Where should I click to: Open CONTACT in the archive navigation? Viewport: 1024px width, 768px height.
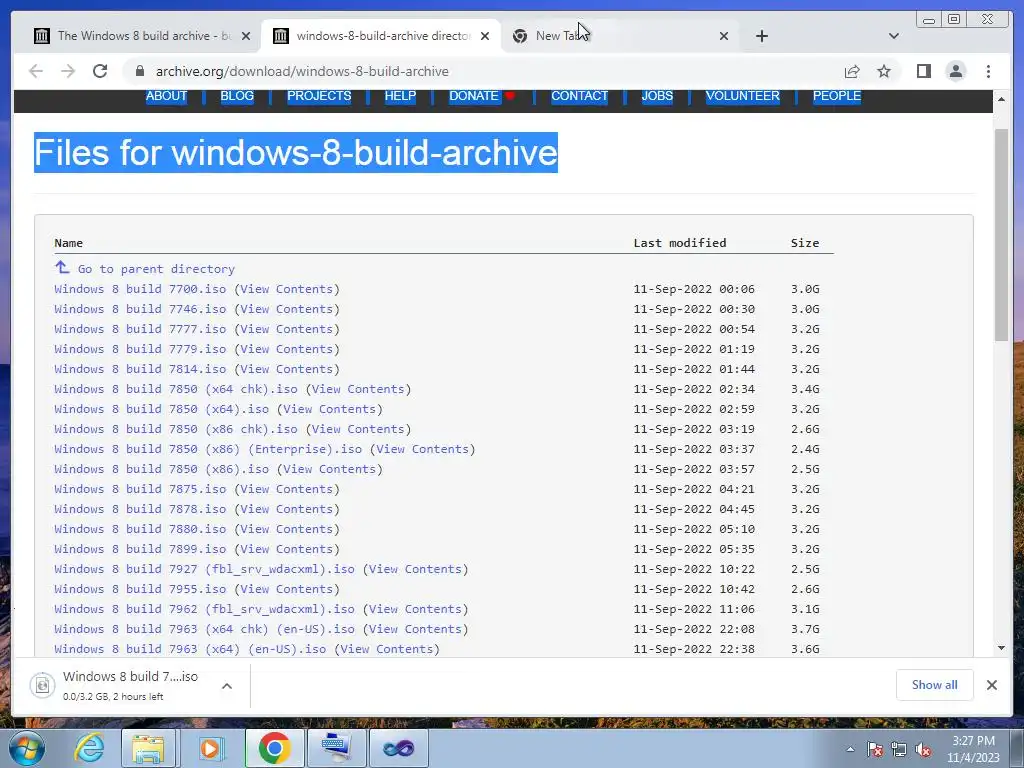(x=579, y=96)
